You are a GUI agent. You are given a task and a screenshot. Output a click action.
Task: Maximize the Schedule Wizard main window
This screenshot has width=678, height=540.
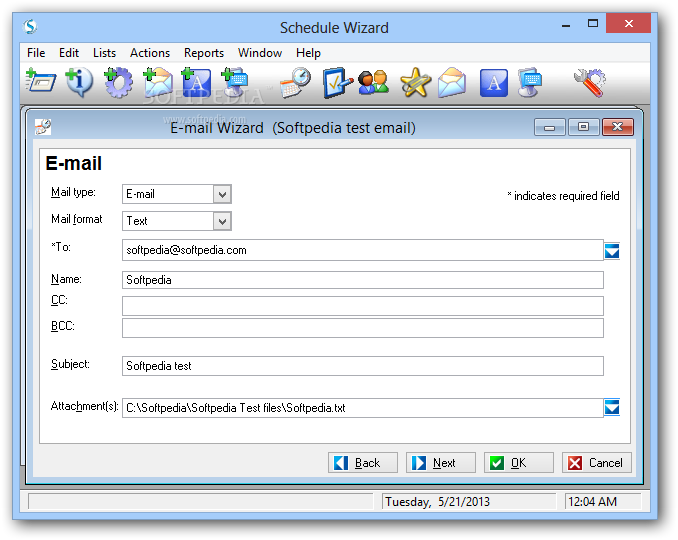point(593,23)
